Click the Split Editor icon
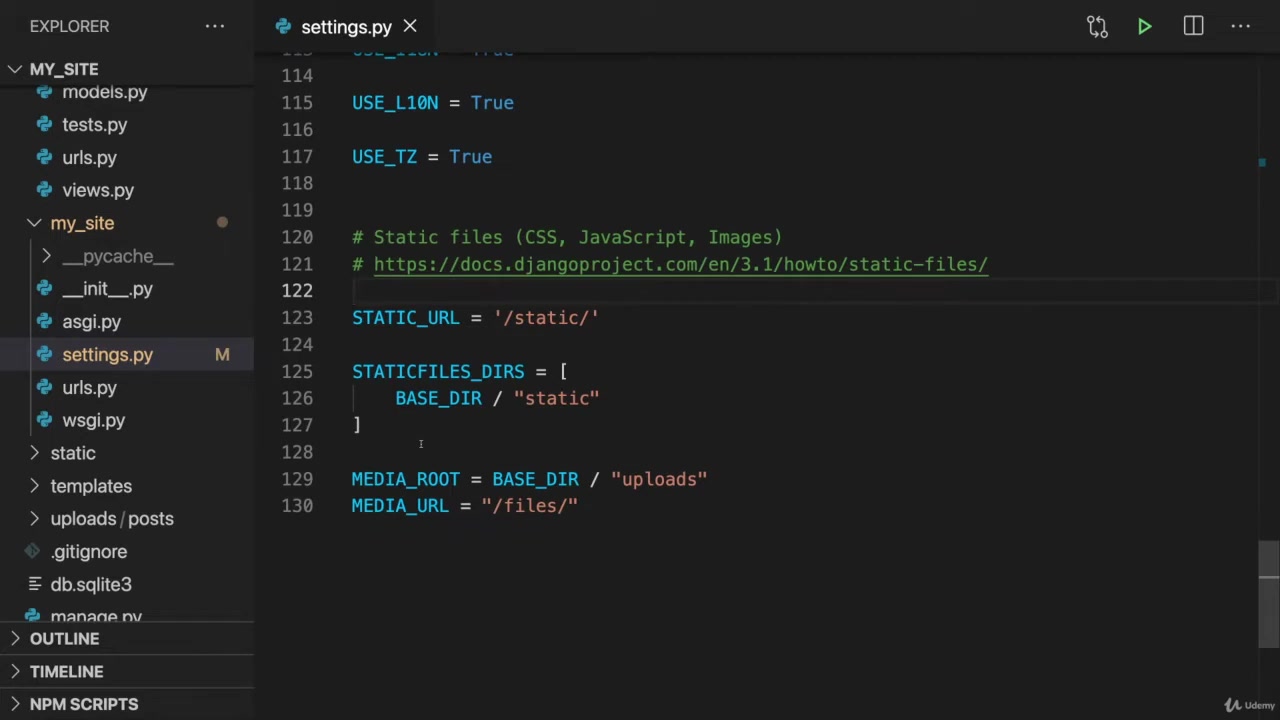 (x=1193, y=27)
